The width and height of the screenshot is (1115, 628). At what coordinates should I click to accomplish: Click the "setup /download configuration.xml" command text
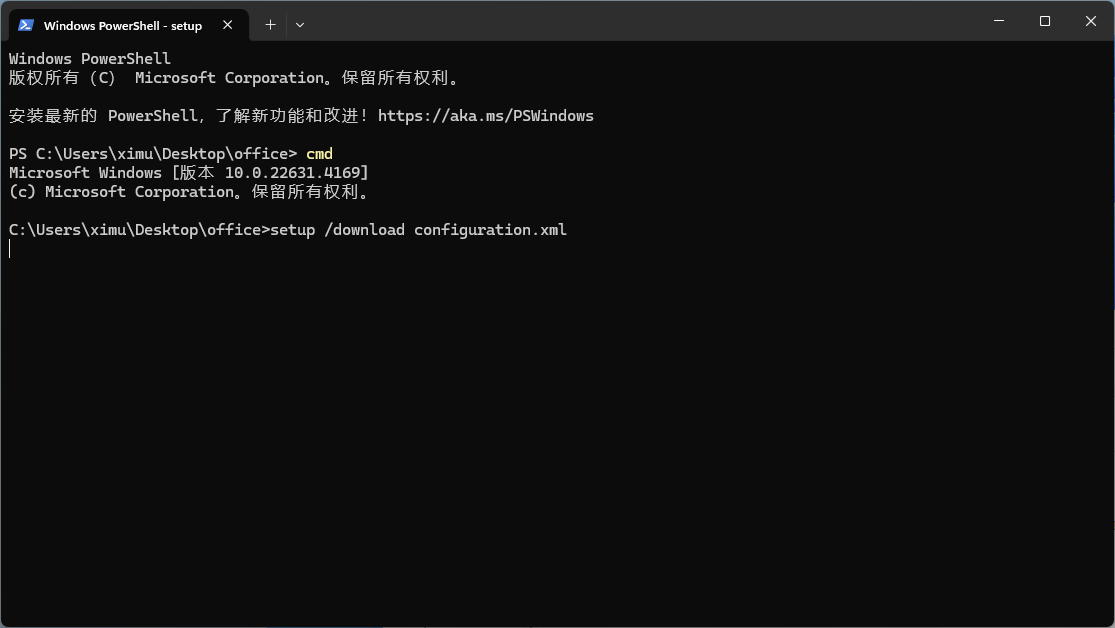[418, 230]
